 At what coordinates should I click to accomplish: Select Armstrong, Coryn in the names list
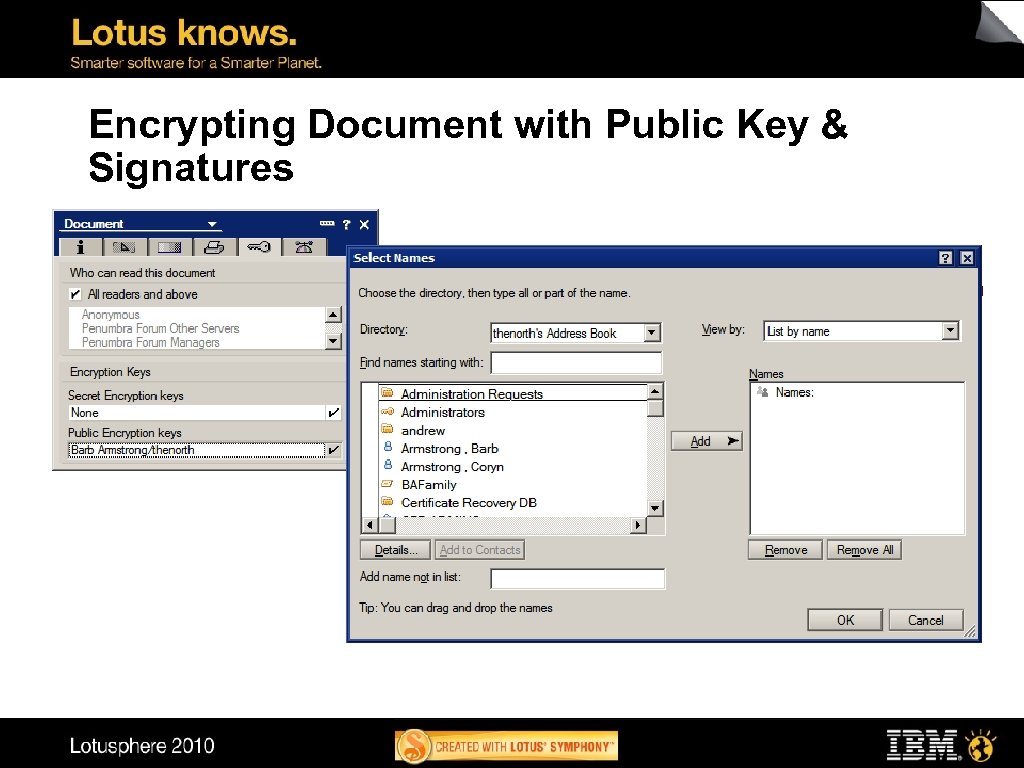pos(450,466)
